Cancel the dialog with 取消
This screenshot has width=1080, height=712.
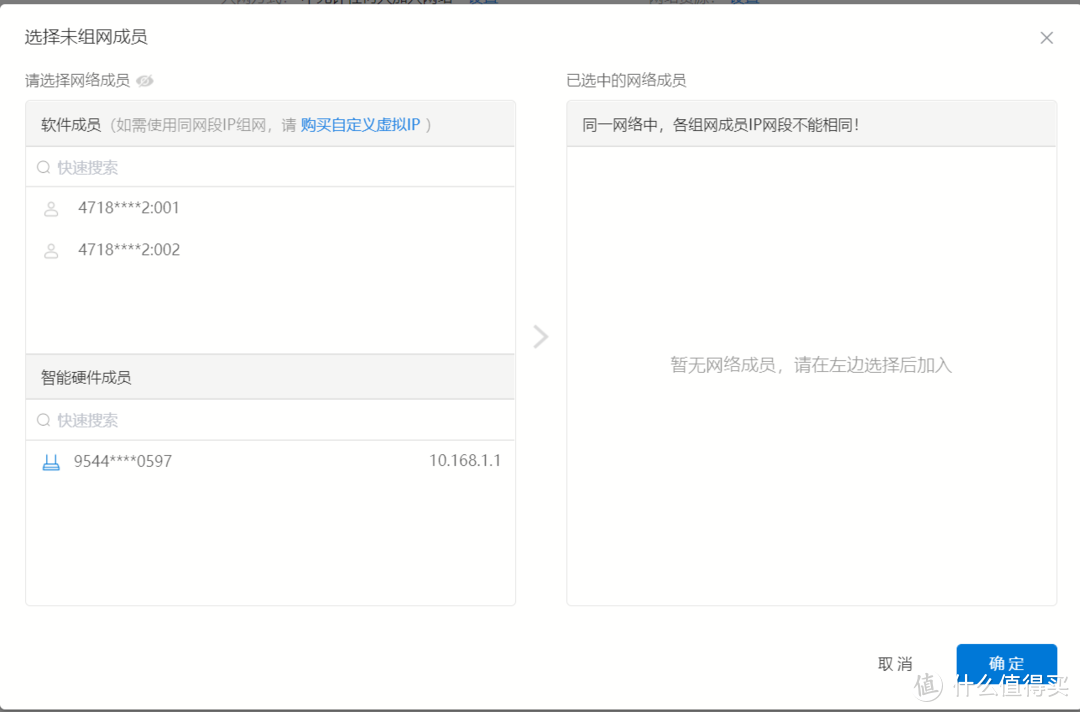coord(897,663)
